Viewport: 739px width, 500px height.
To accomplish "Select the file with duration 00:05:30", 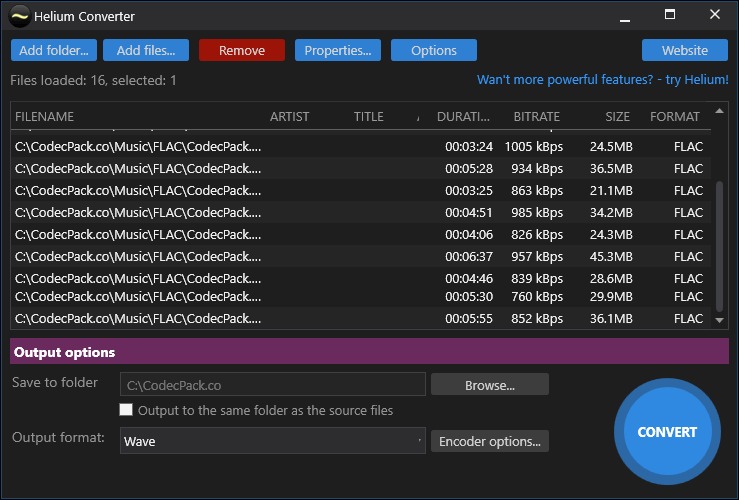I will click(x=361, y=297).
